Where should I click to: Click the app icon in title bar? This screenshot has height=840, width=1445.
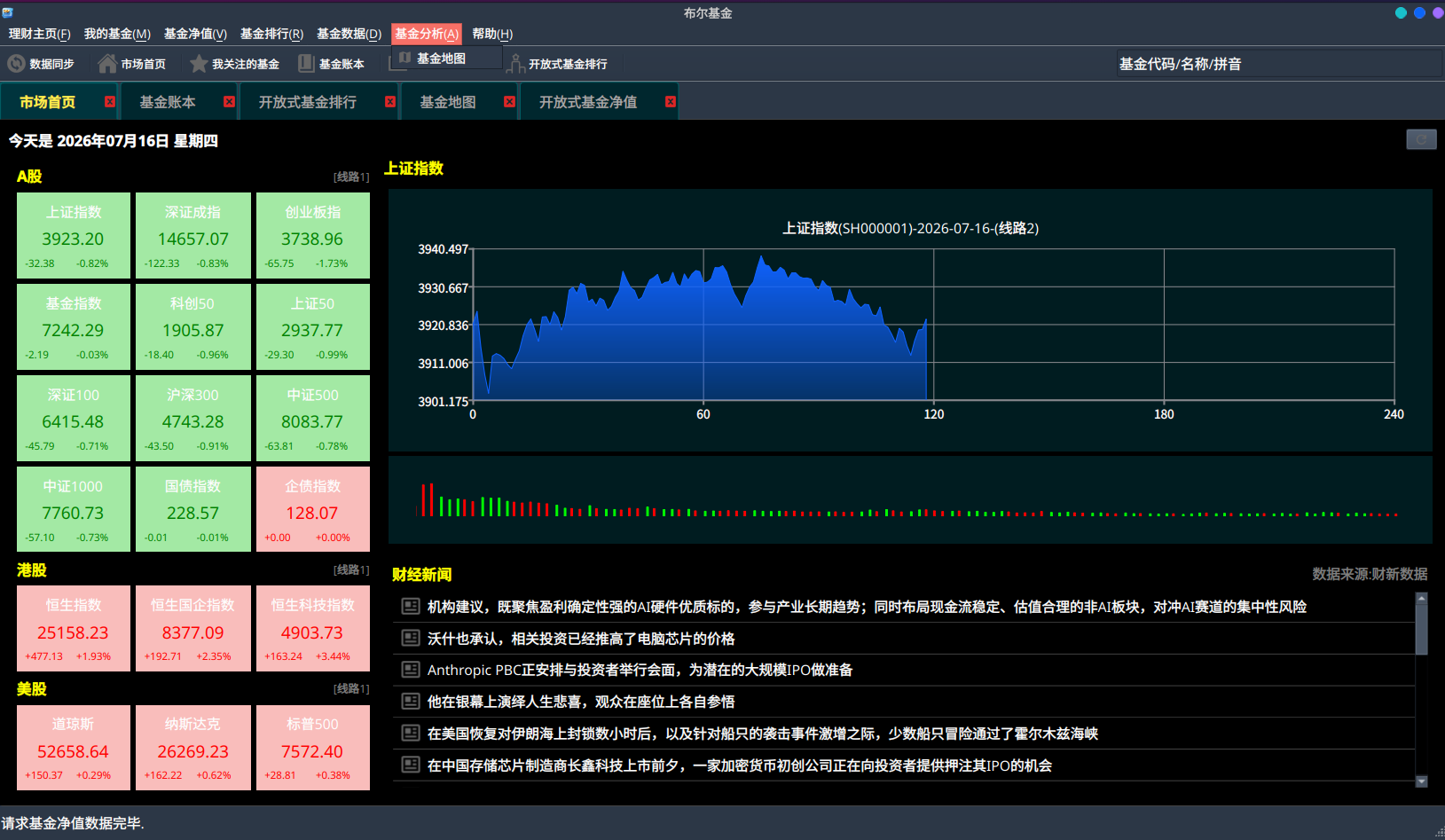(x=7, y=12)
